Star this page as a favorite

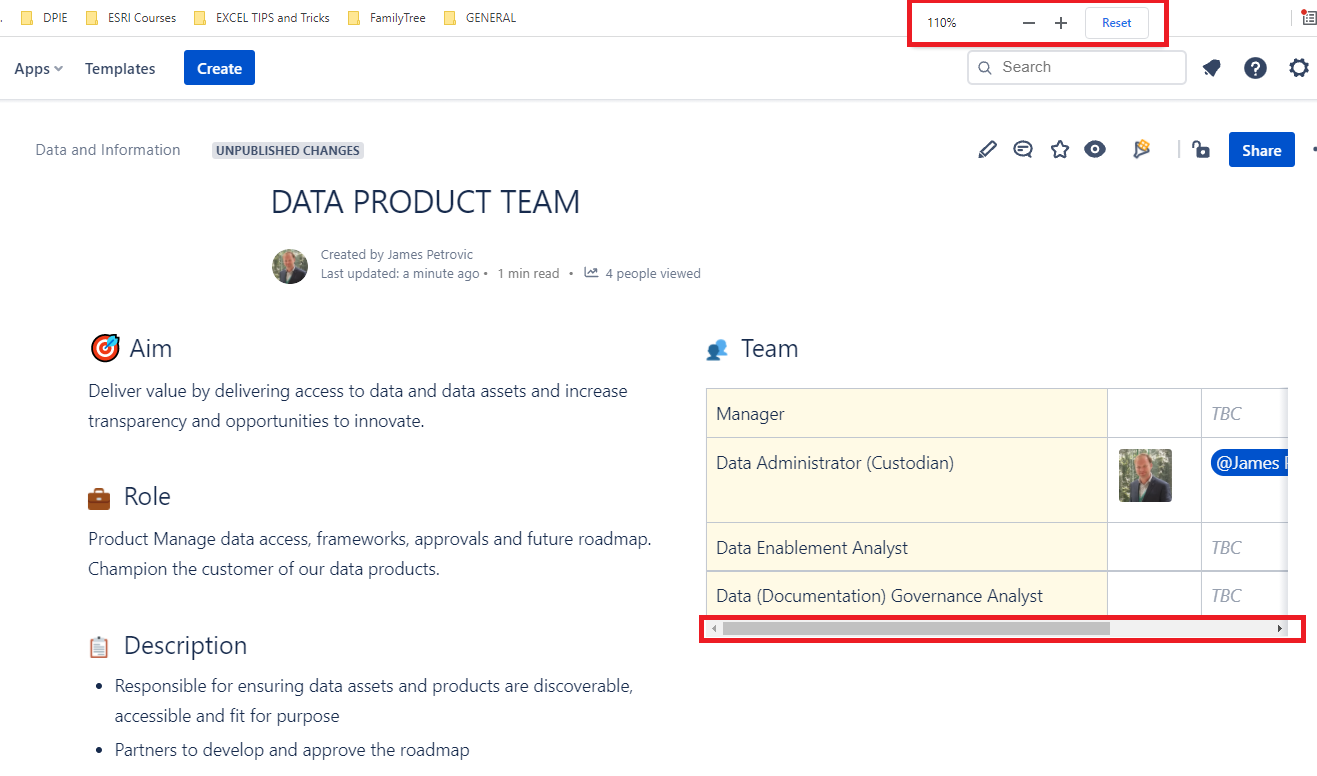click(x=1059, y=149)
